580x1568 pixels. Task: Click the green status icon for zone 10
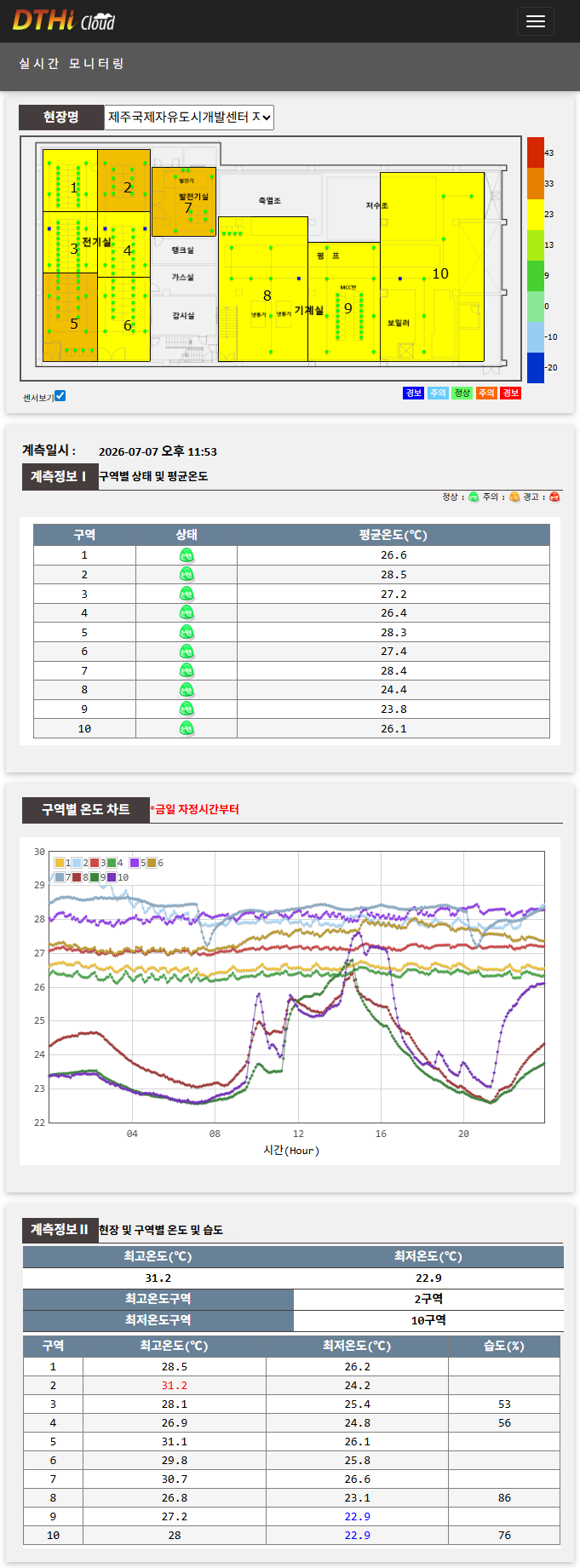187,728
